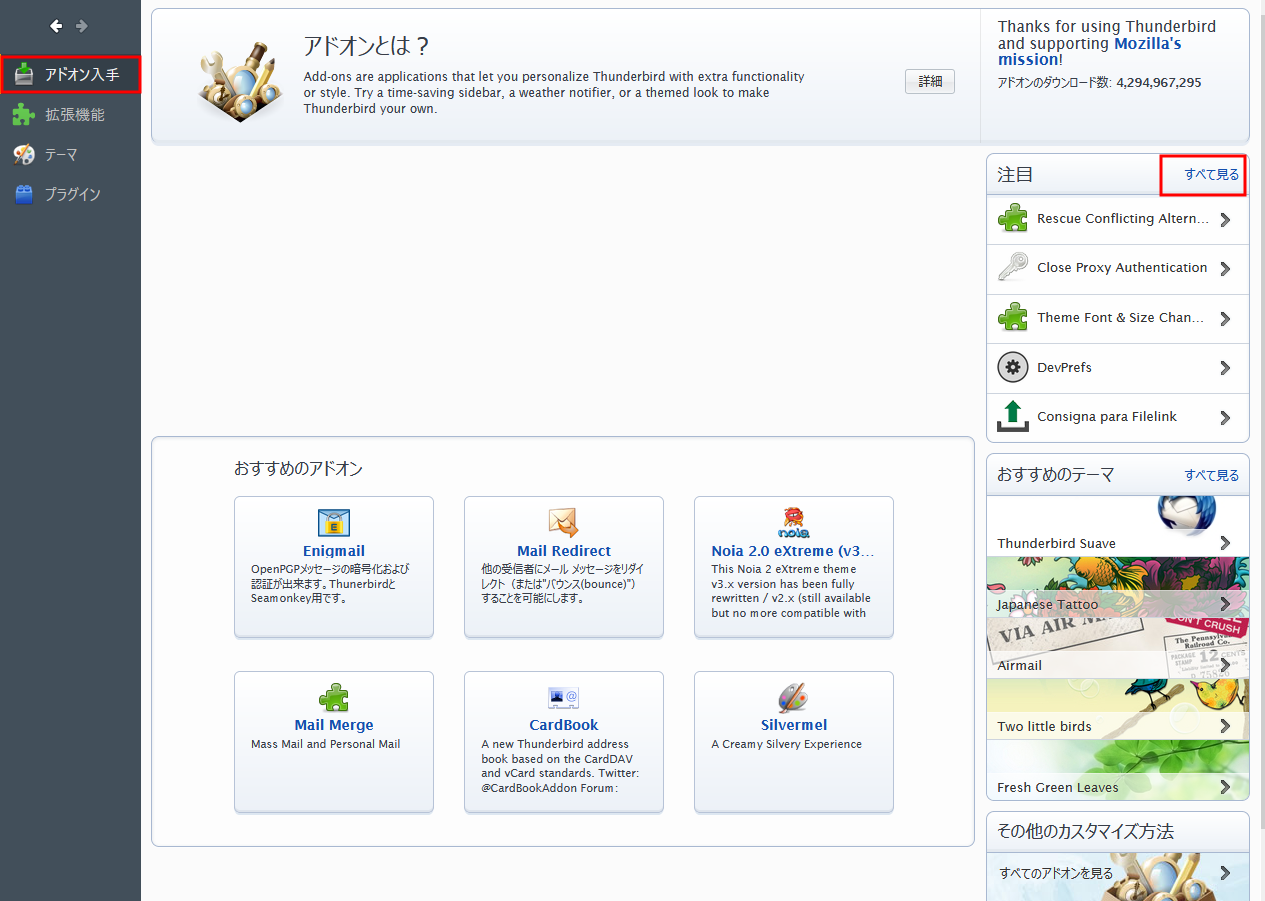1265x901 pixels.
Task: Open the Silvermel title link
Action: (x=793, y=725)
